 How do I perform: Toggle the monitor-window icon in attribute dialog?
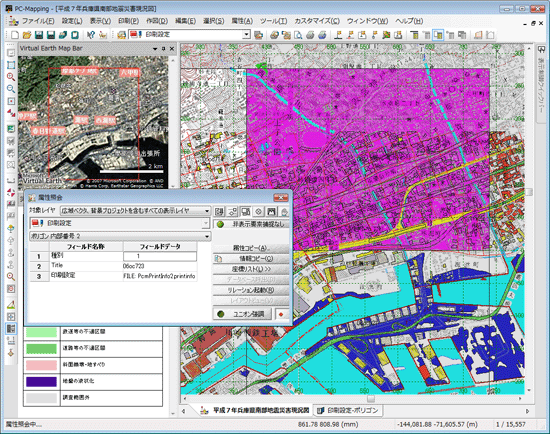246,211
